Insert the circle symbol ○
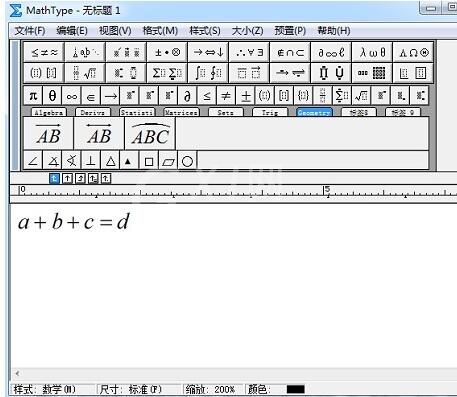 pyautogui.click(x=187, y=161)
